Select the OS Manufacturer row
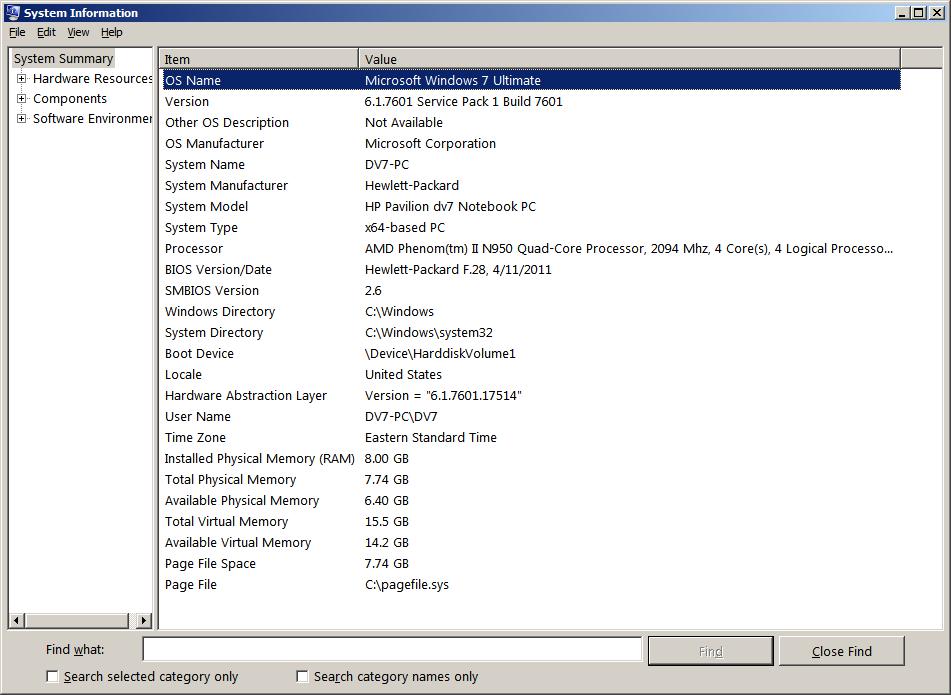951x695 pixels. pyautogui.click(x=532, y=144)
